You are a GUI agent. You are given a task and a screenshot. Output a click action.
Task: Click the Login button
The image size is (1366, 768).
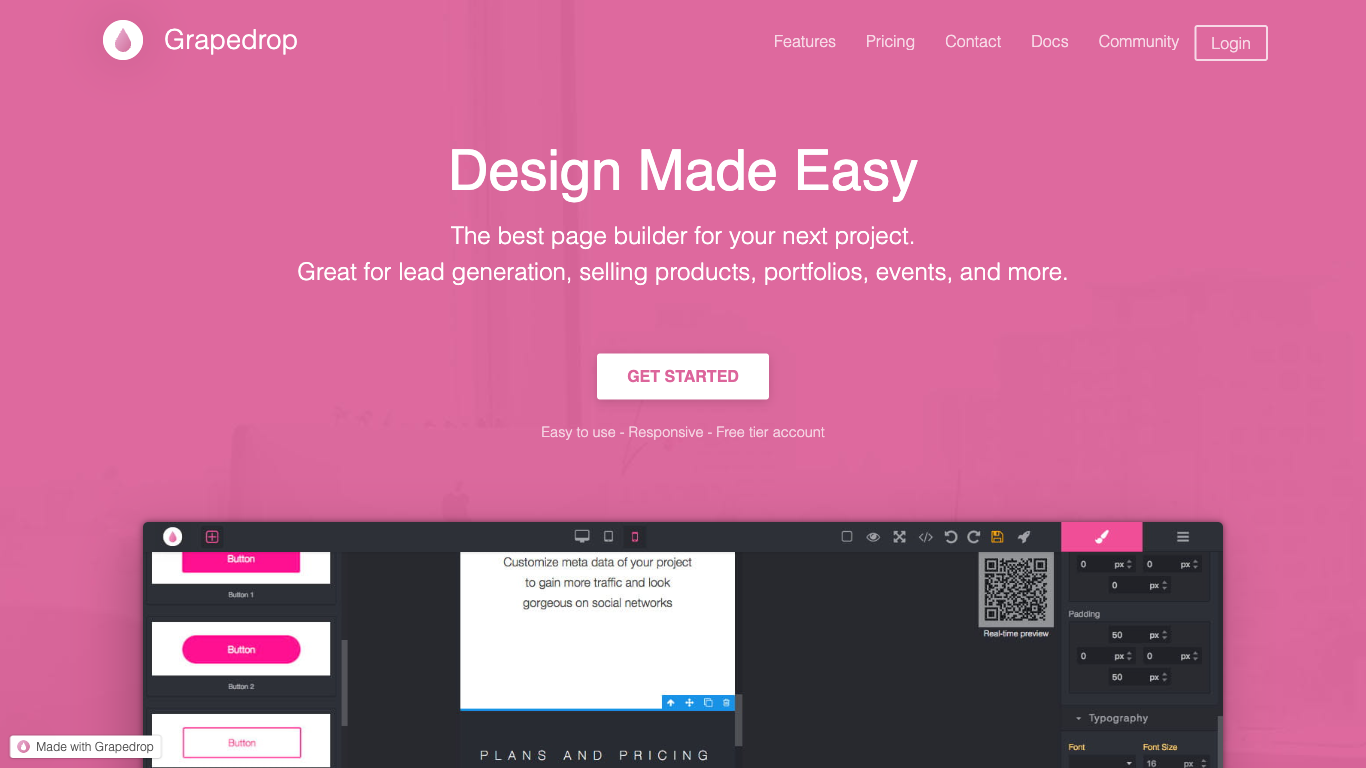coord(1230,43)
